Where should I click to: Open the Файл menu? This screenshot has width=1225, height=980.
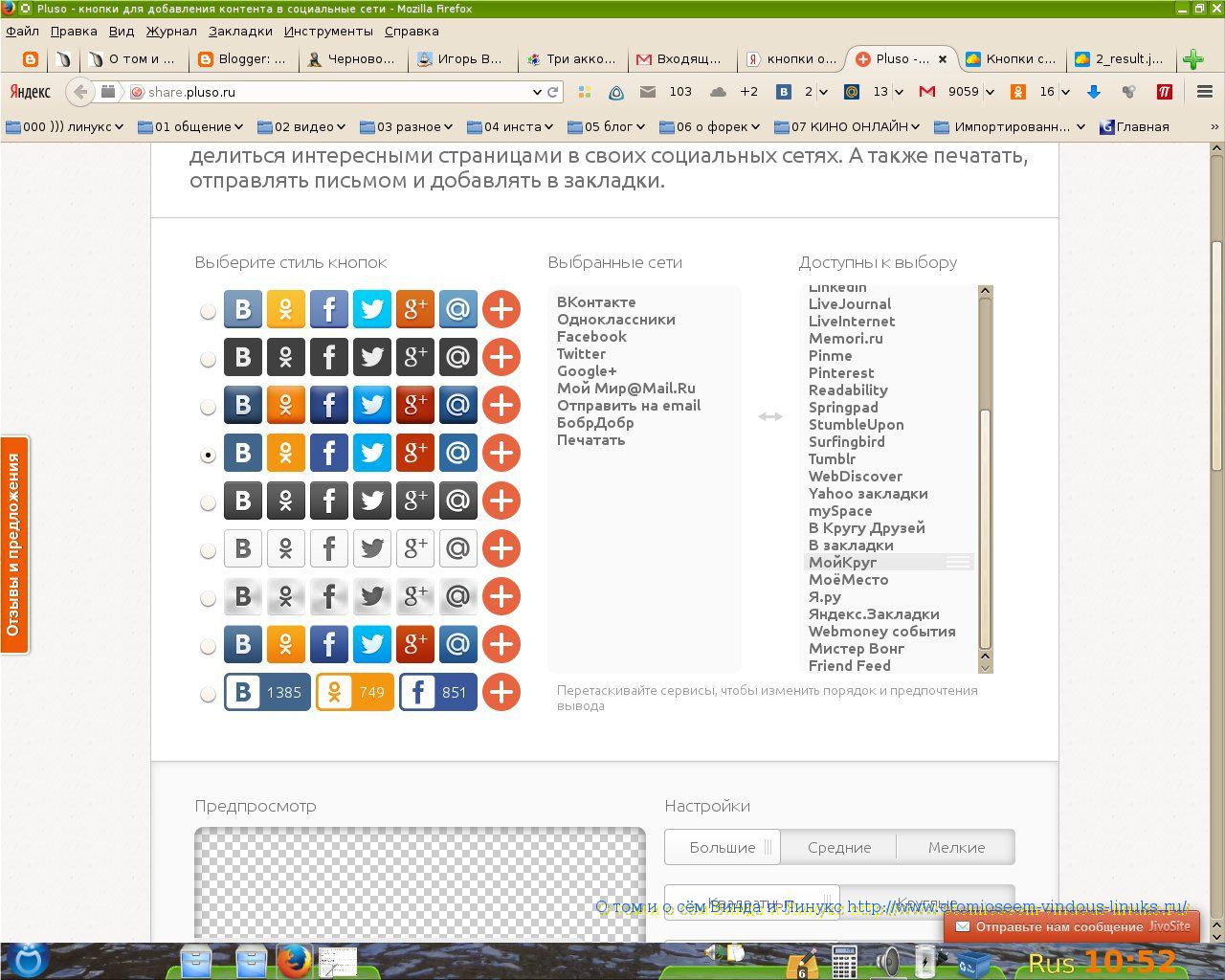(x=23, y=31)
